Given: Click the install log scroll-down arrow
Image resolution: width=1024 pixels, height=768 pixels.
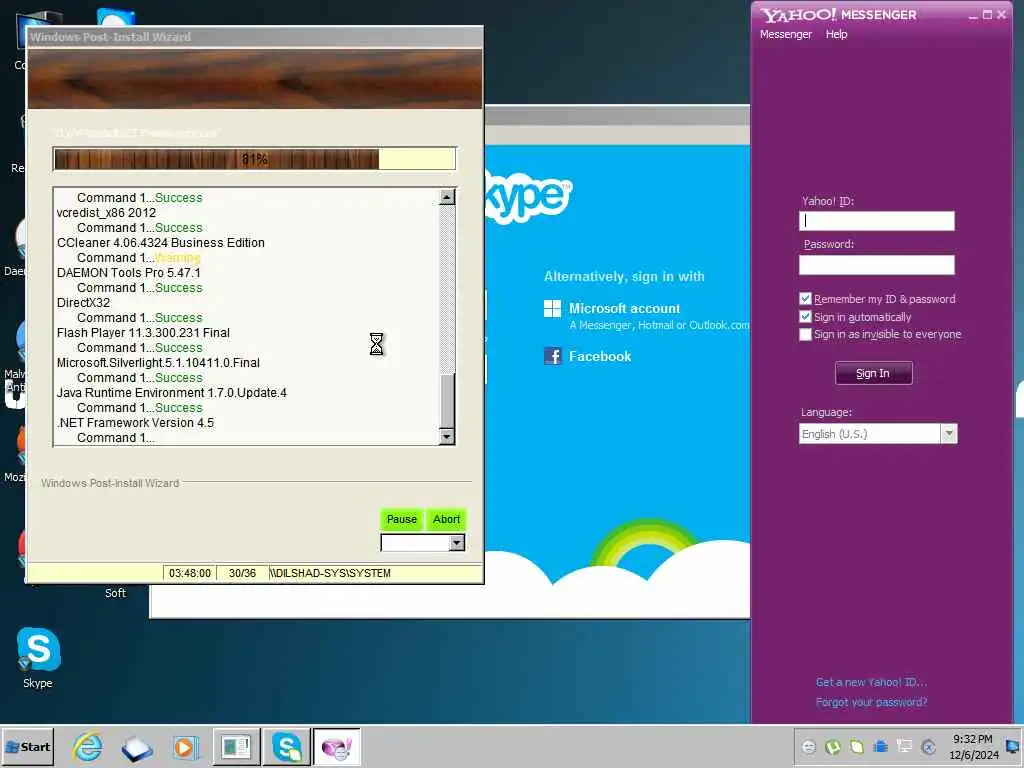Looking at the screenshot, I should click(447, 436).
